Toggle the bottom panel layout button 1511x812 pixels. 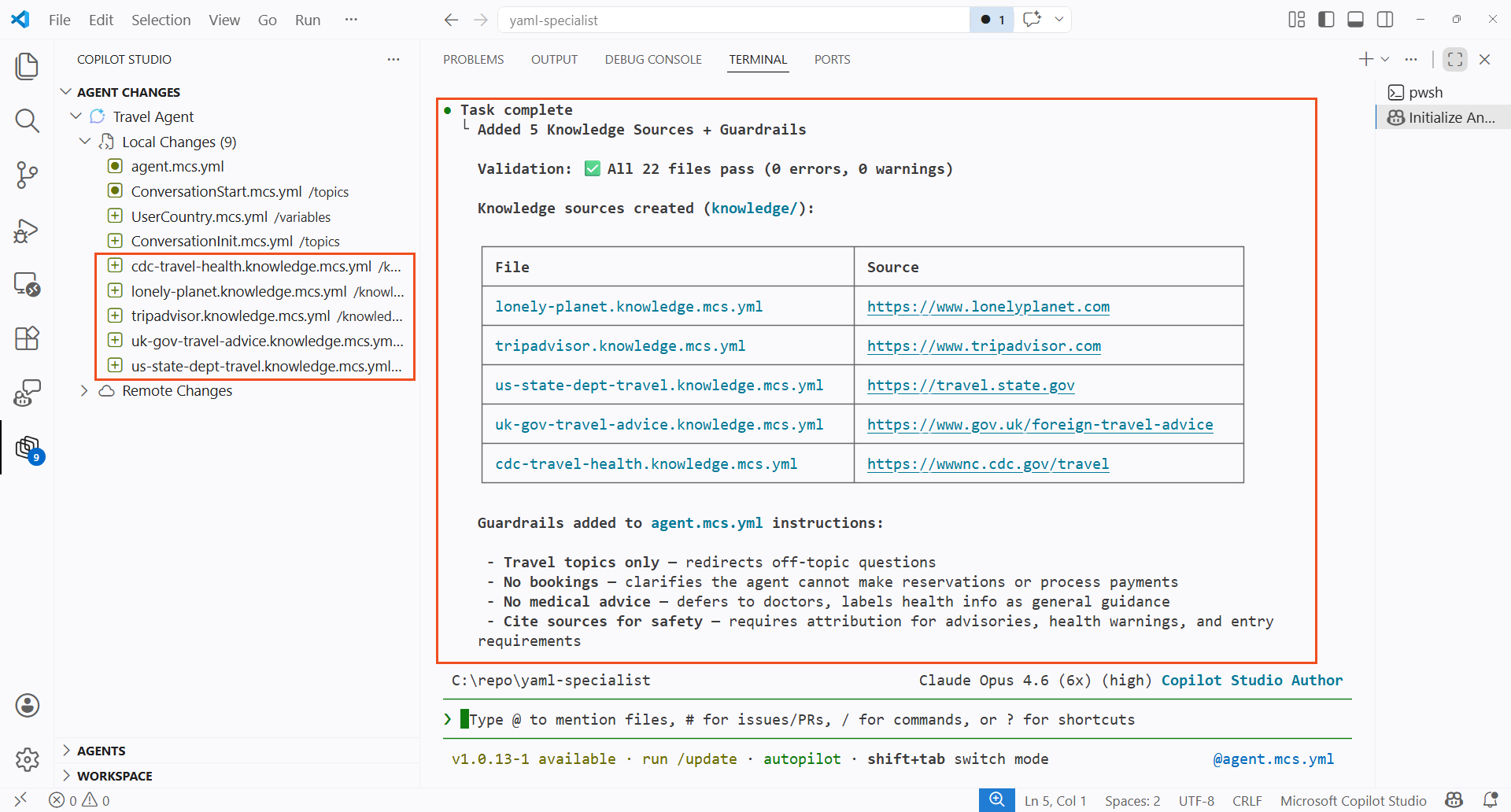[x=1355, y=20]
